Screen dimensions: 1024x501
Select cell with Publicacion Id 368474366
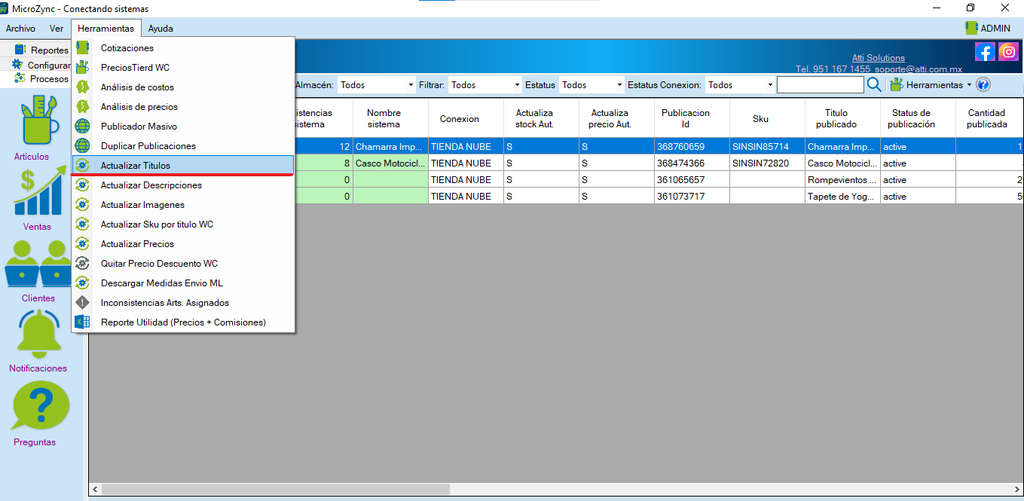pos(692,163)
